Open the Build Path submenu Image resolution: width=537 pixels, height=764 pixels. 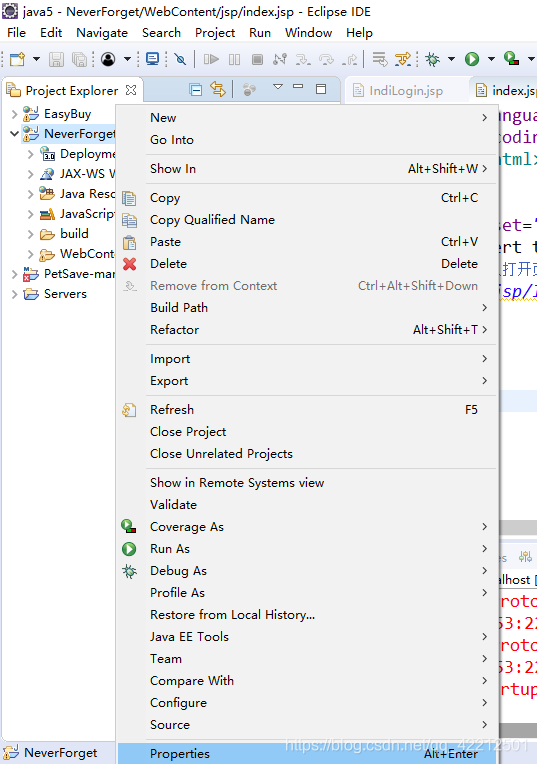(x=308, y=308)
